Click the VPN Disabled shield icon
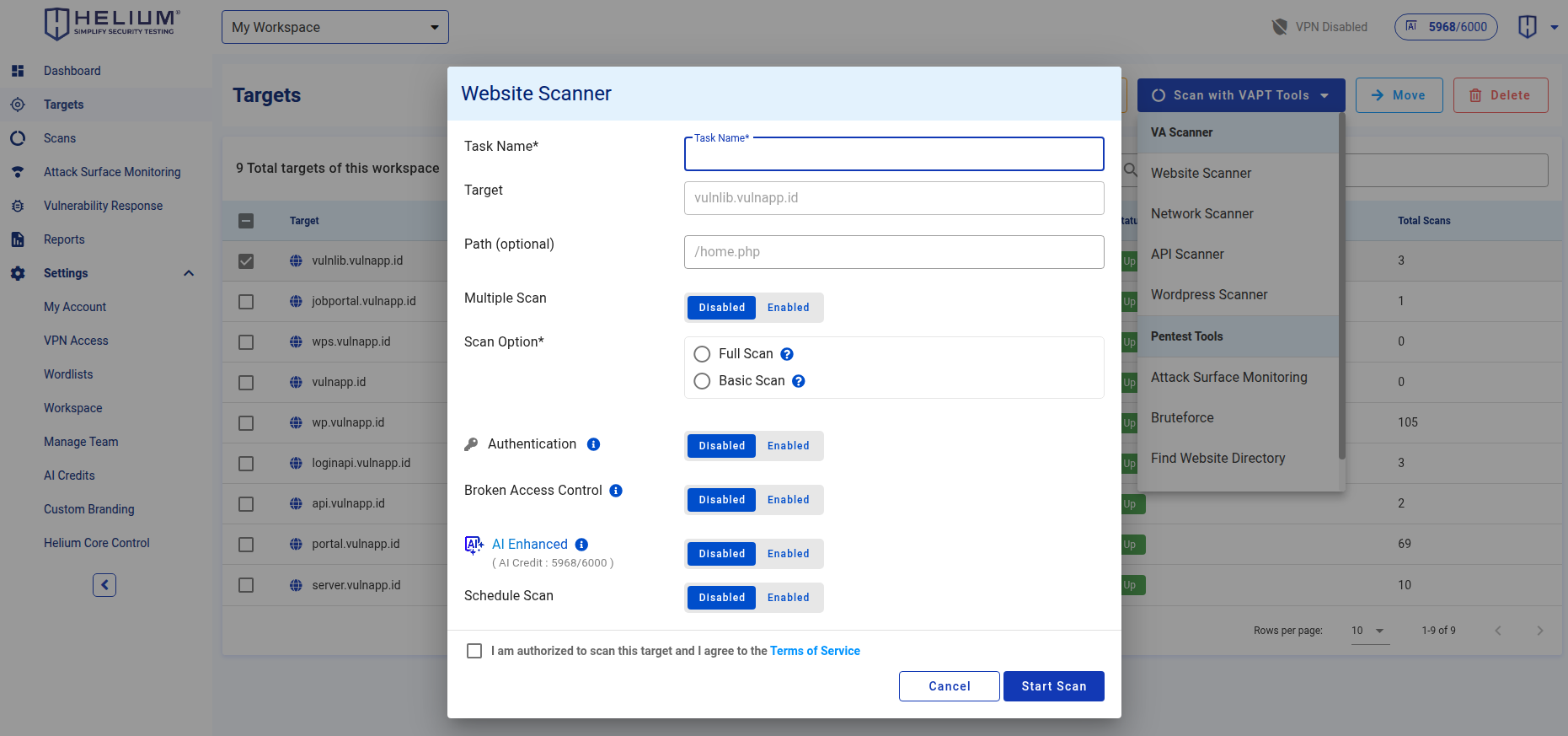Screen dimensions: 1568x736 tap(1280, 27)
